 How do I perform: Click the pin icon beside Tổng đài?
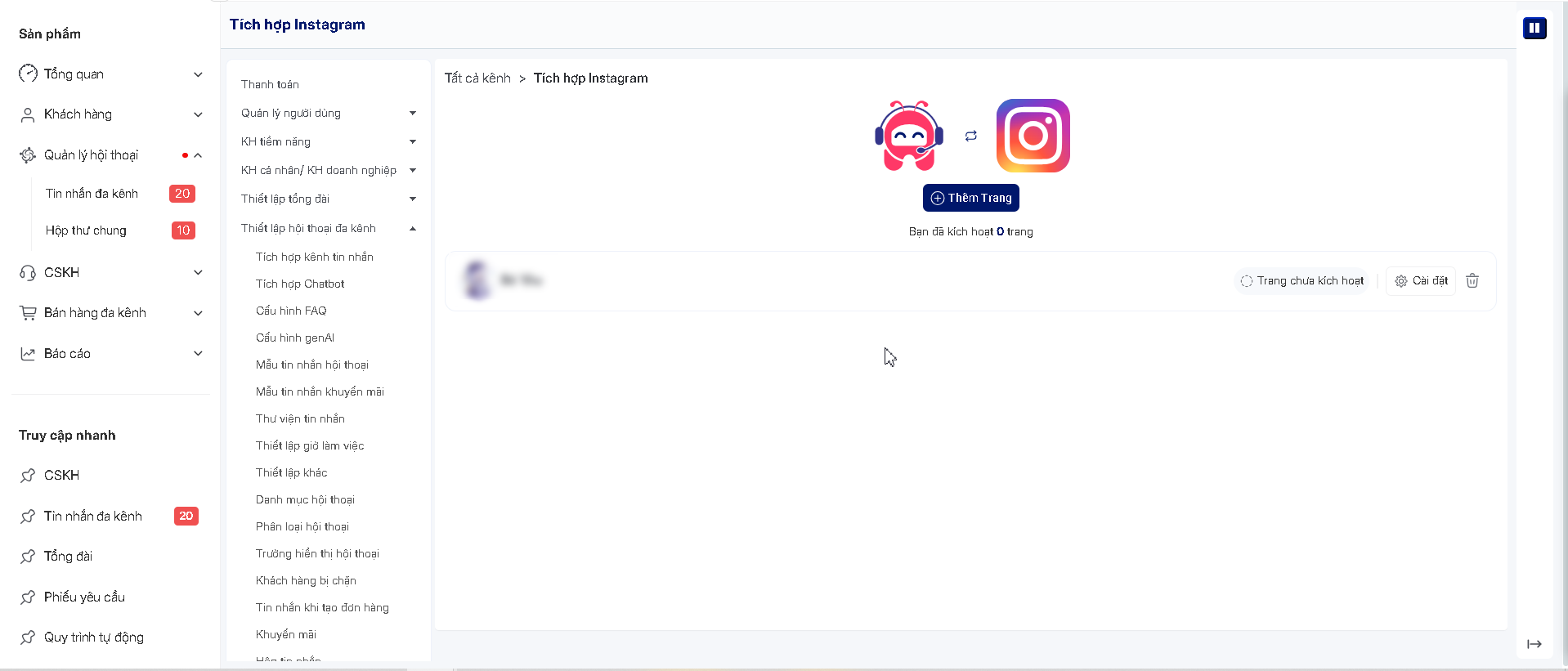pos(28,557)
